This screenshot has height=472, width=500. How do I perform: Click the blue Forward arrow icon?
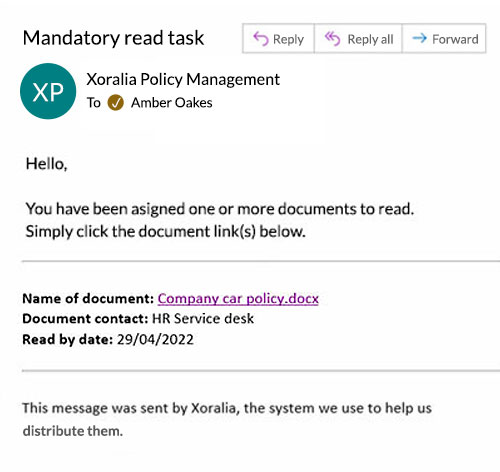(x=419, y=38)
